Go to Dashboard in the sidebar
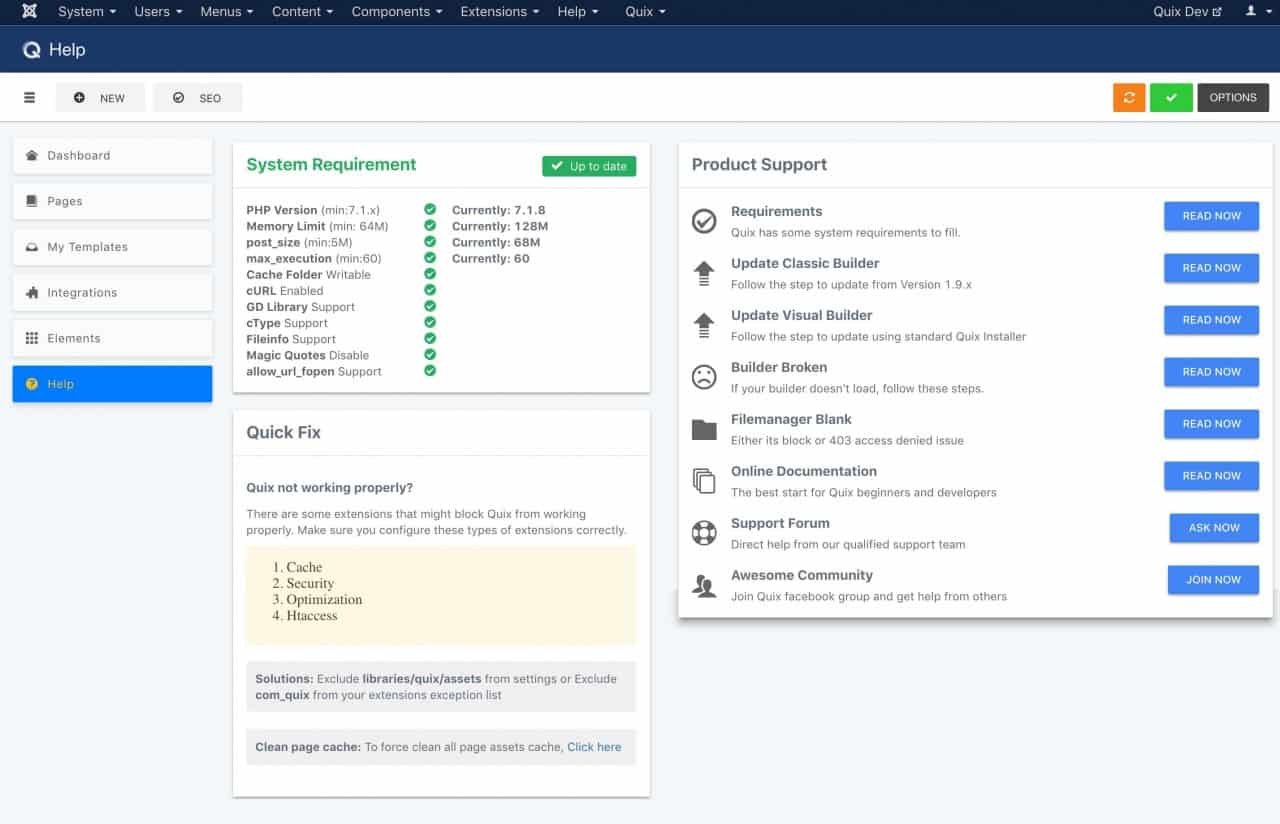The image size is (1280, 824). 112,156
